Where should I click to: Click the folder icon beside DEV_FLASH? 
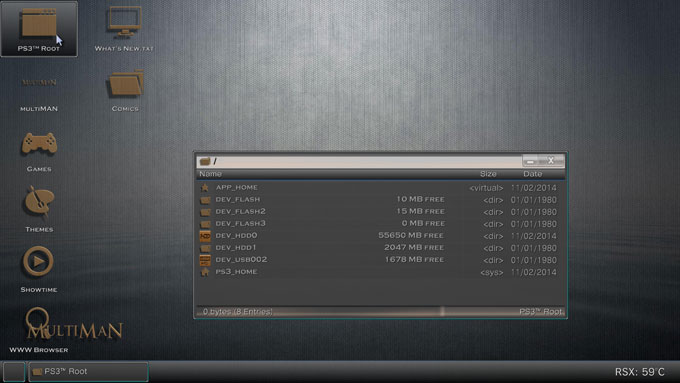coord(205,200)
